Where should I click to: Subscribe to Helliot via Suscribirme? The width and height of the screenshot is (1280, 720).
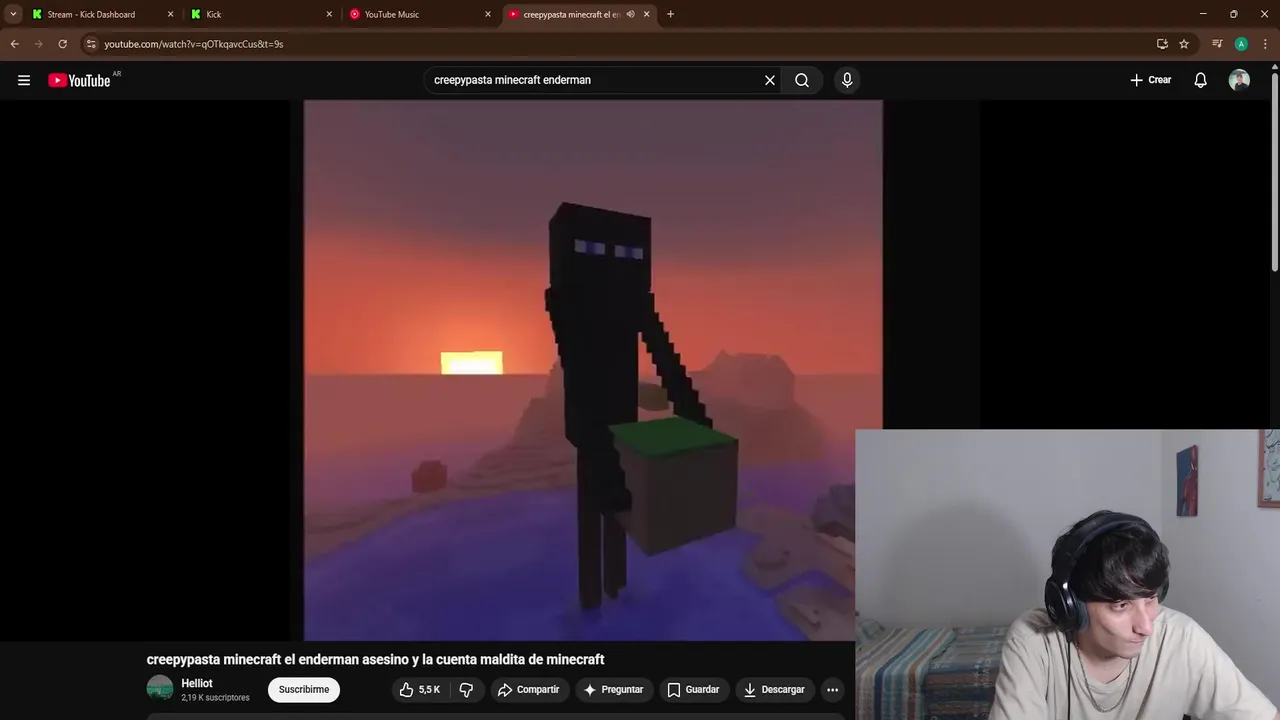tap(304, 689)
